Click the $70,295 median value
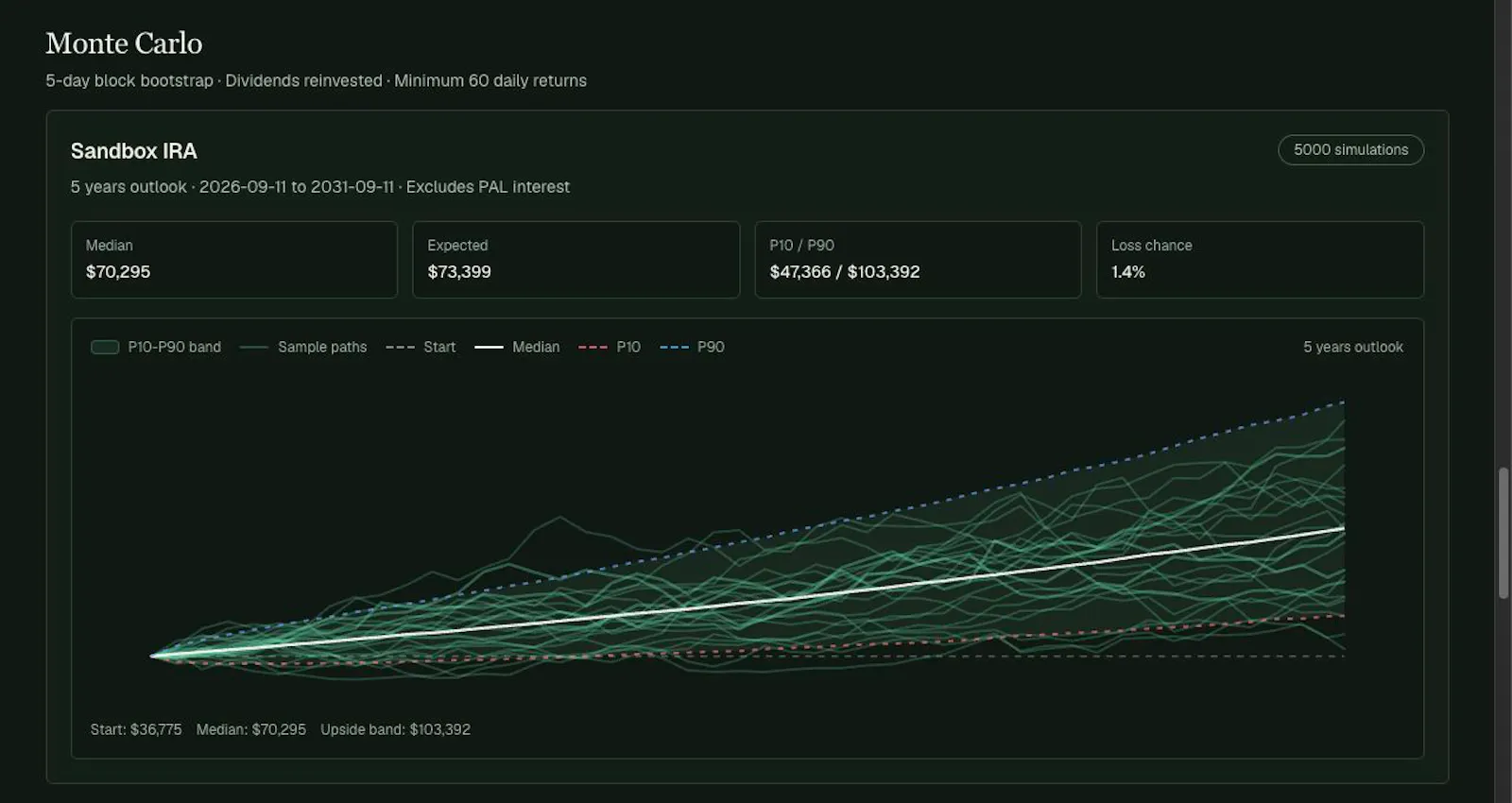The height and width of the screenshot is (803, 1512). click(118, 272)
